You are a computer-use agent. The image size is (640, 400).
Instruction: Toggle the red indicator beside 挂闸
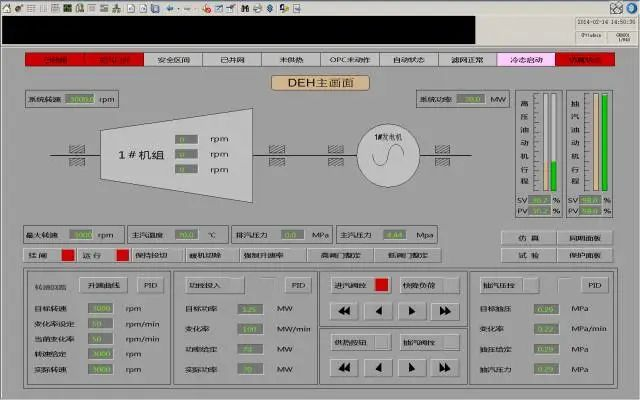(68, 255)
